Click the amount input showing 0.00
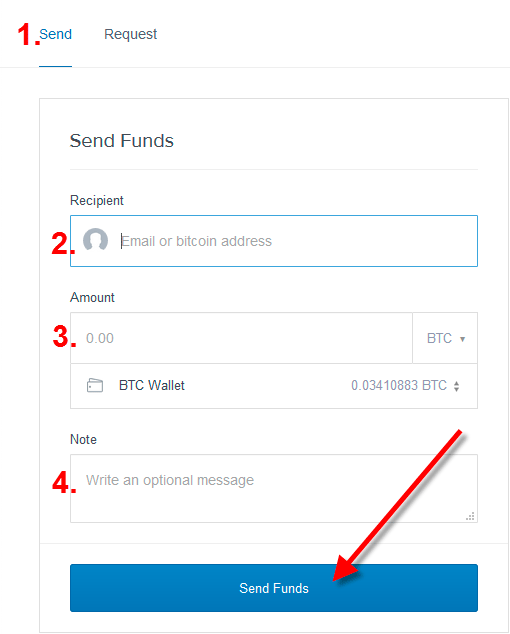 241,338
